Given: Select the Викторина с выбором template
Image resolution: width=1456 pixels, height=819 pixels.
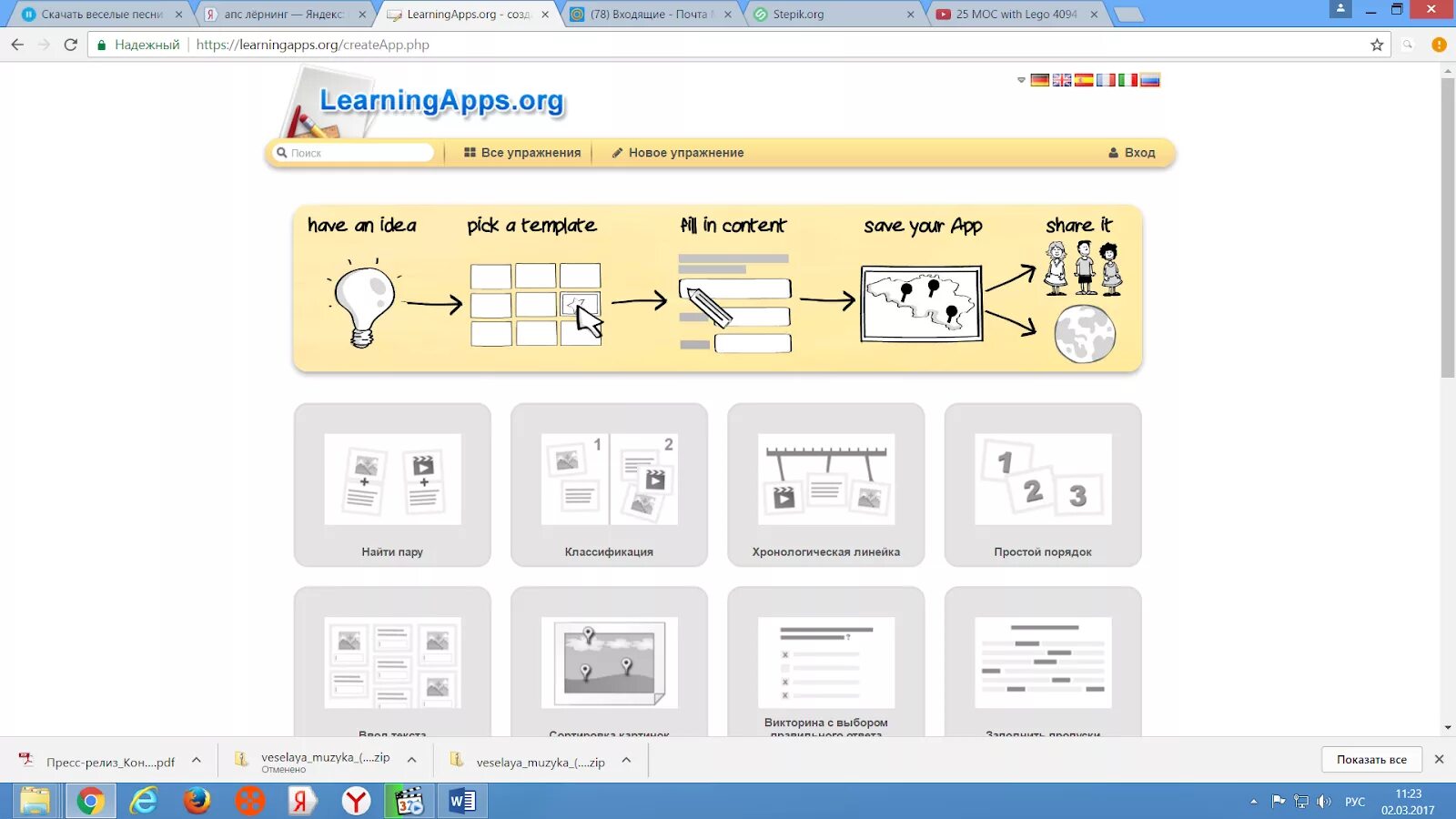Looking at the screenshot, I should 825,662.
